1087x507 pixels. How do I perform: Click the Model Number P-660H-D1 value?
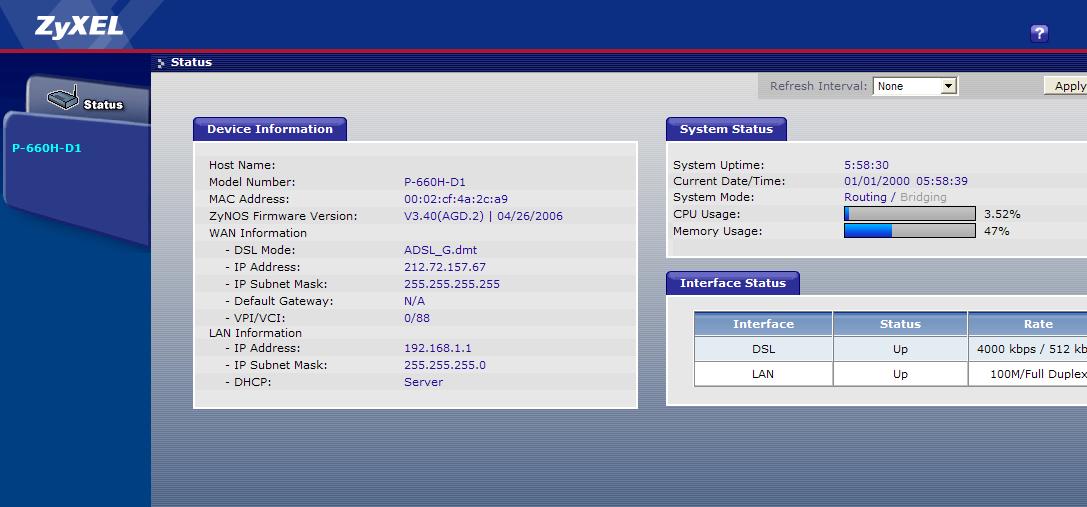(435, 182)
